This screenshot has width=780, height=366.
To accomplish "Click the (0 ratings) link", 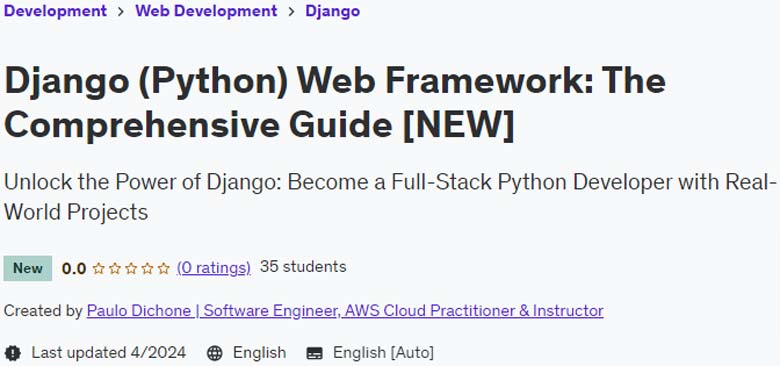I will [213, 268].
